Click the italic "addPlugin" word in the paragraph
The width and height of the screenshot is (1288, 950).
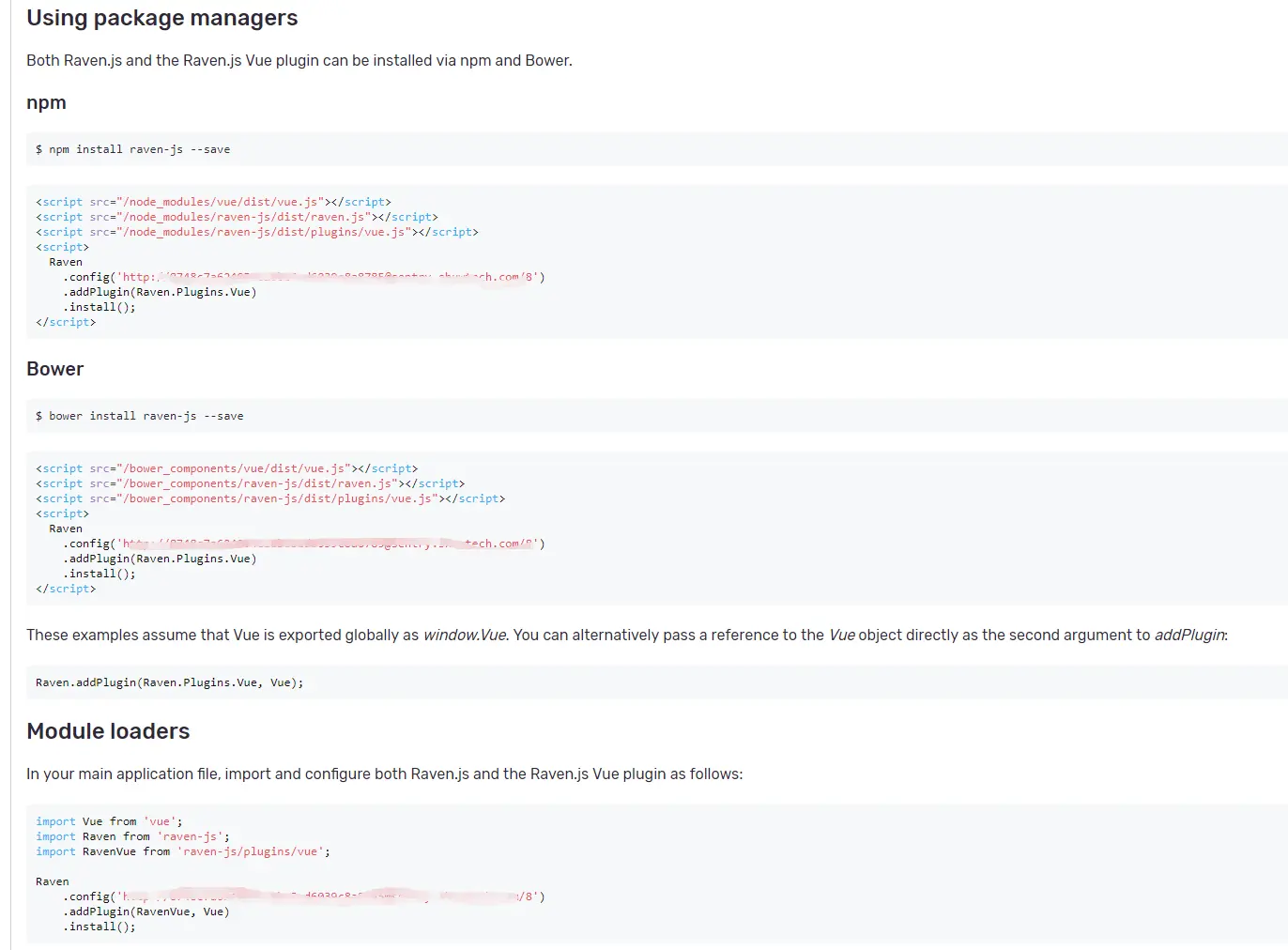[x=1189, y=636]
